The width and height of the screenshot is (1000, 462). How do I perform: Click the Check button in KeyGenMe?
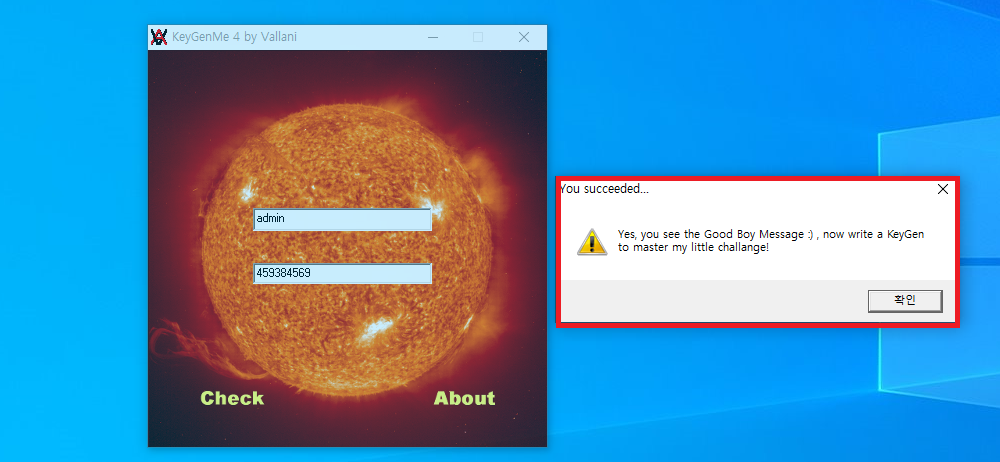pos(232,398)
